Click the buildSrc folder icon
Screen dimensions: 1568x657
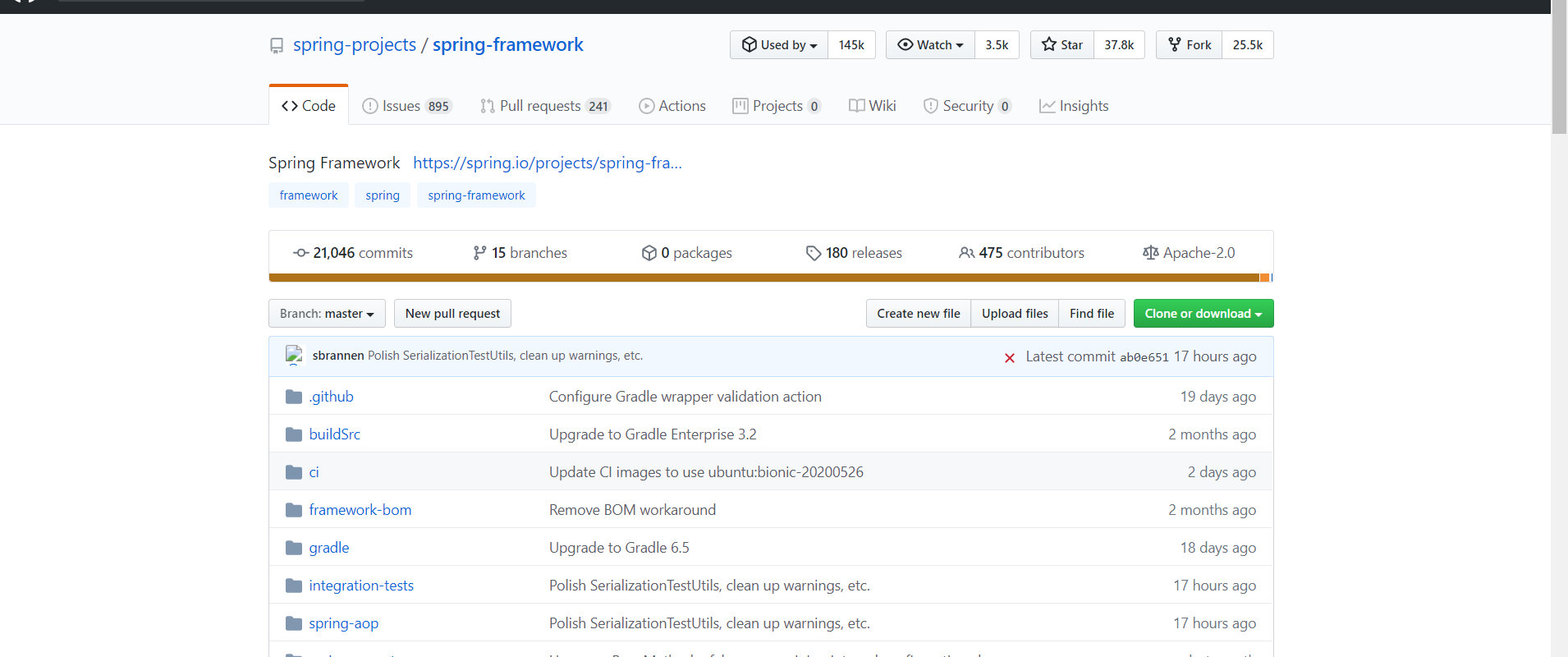point(294,434)
